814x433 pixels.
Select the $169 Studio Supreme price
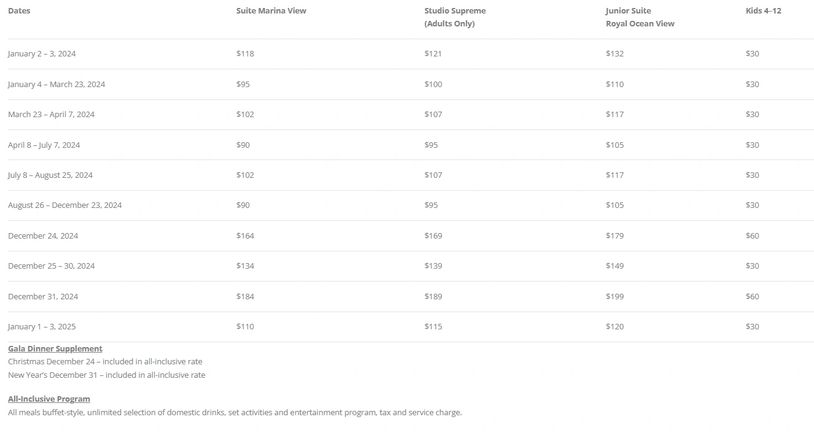point(433,236)
